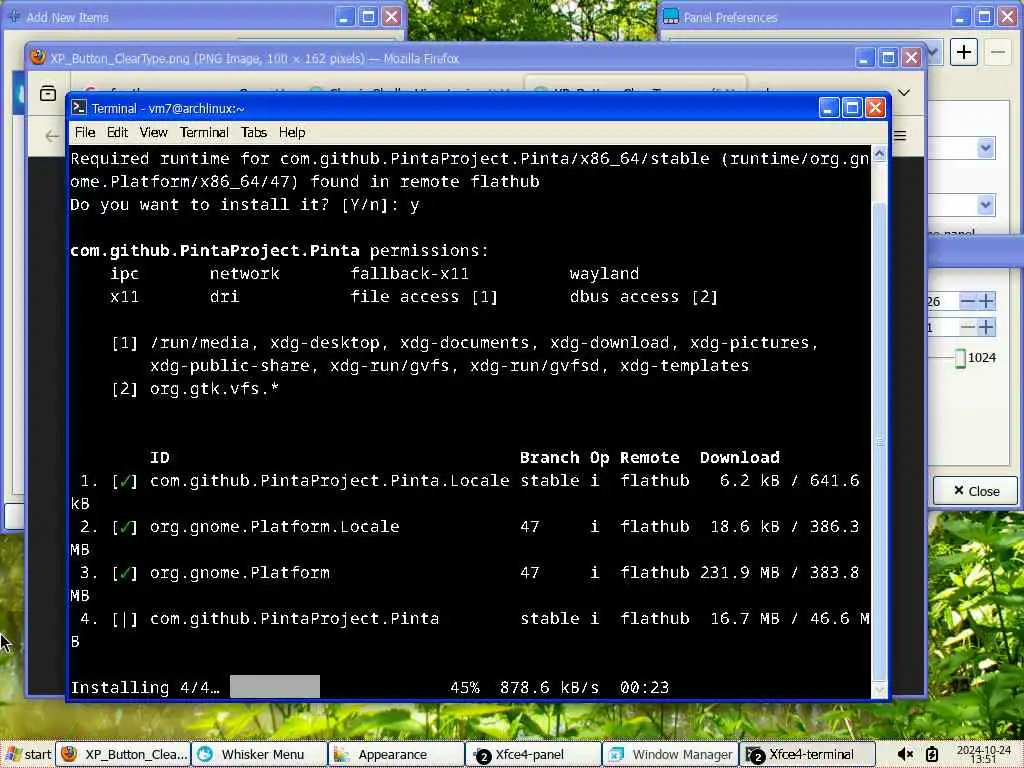Maximize the Add New Items window

click(x=368, y=17)
